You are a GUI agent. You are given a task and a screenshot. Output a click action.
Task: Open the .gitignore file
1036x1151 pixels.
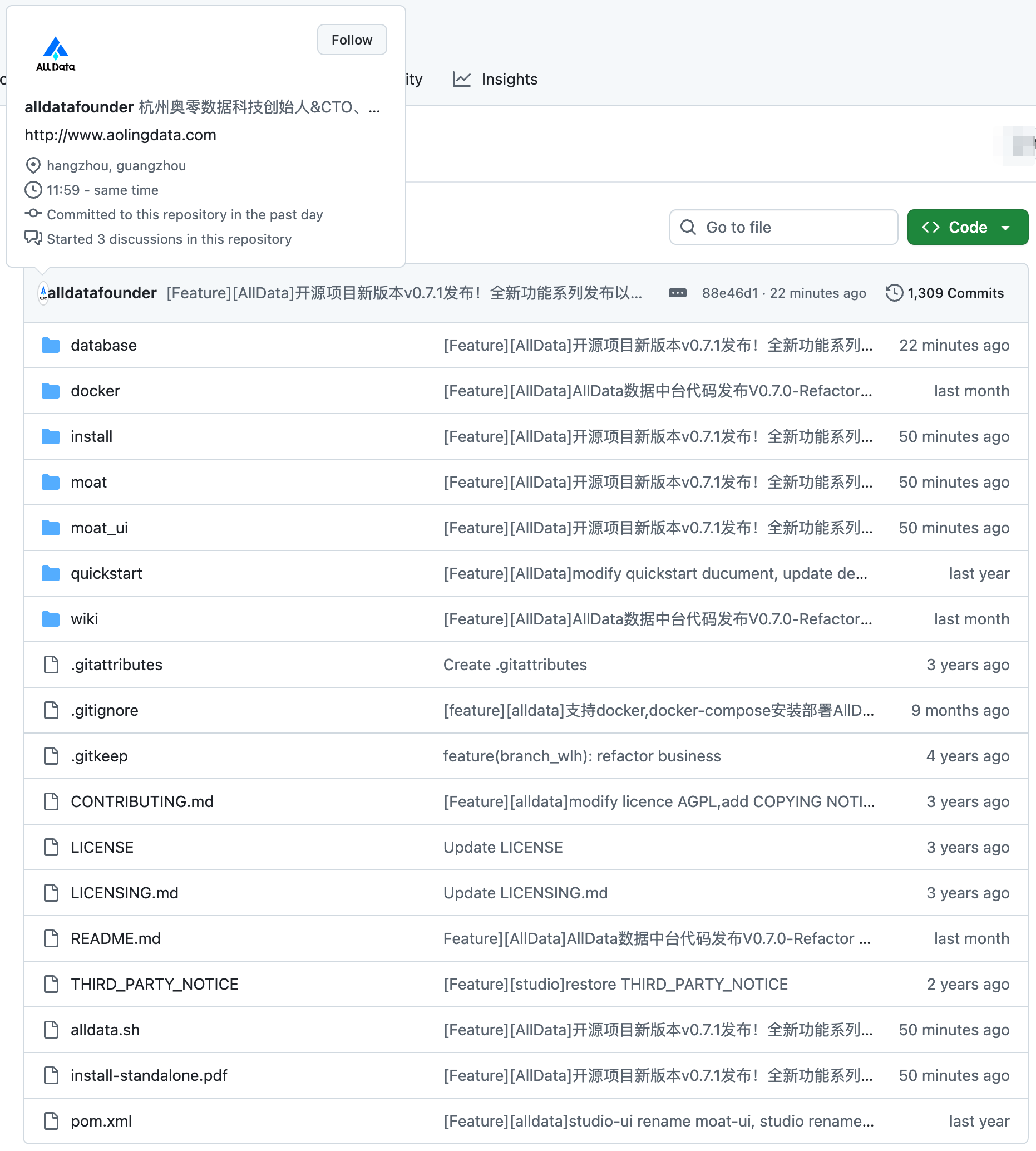pos(105,710)
